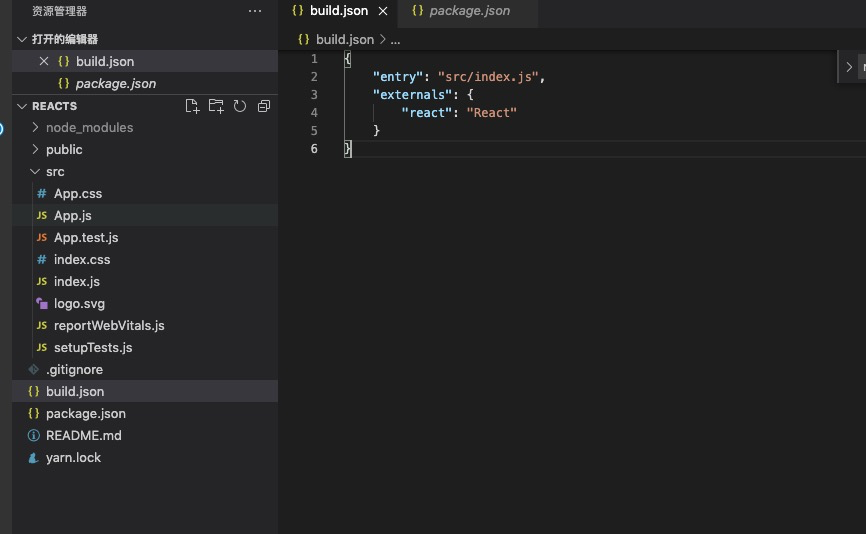Click the JS icon beside App.js
The width and height of the screenshot is (866, 534).
coord(41,215)
